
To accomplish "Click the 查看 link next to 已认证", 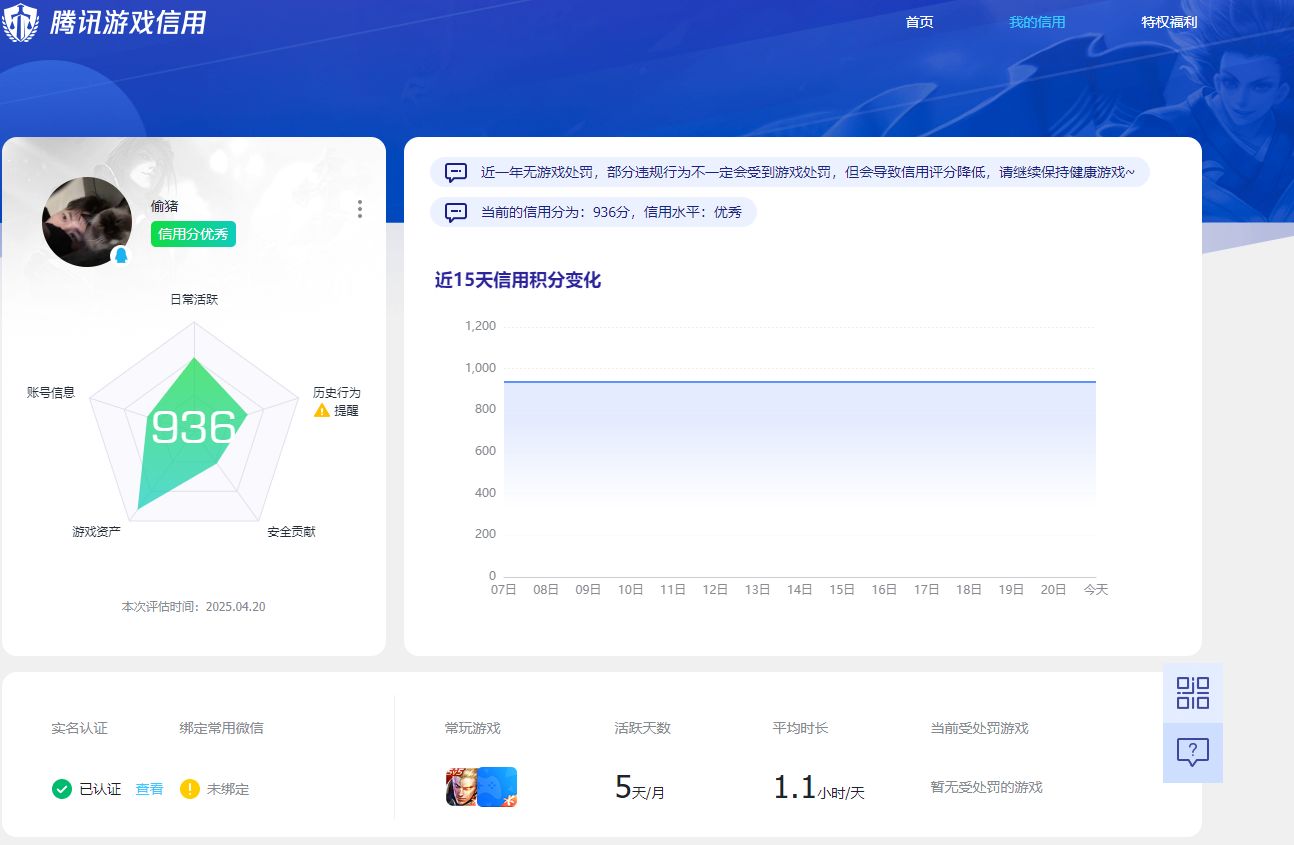I will coord(149,789).
